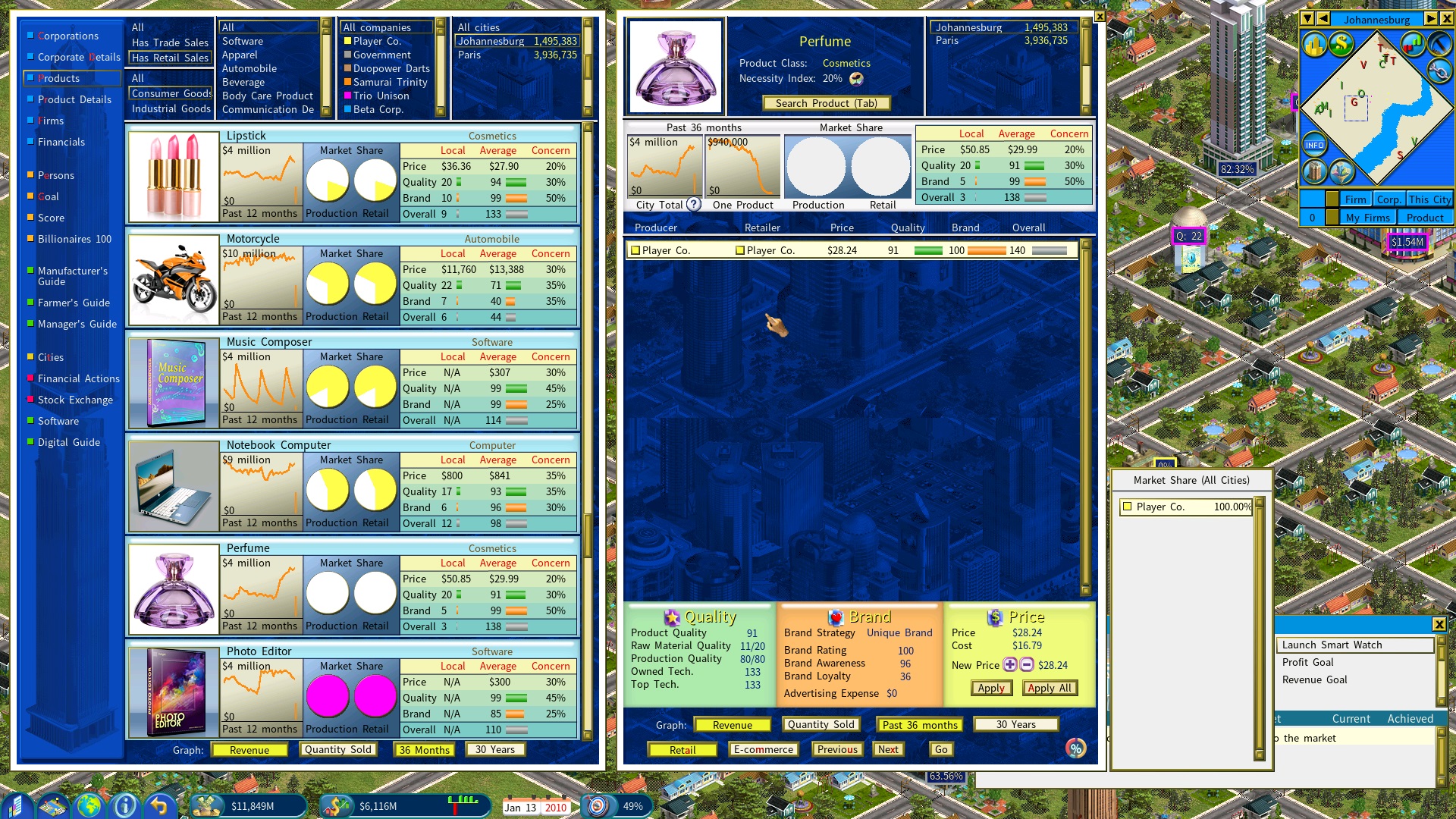Click Player Co. yellow swatch in company list

tap(348, 41)
